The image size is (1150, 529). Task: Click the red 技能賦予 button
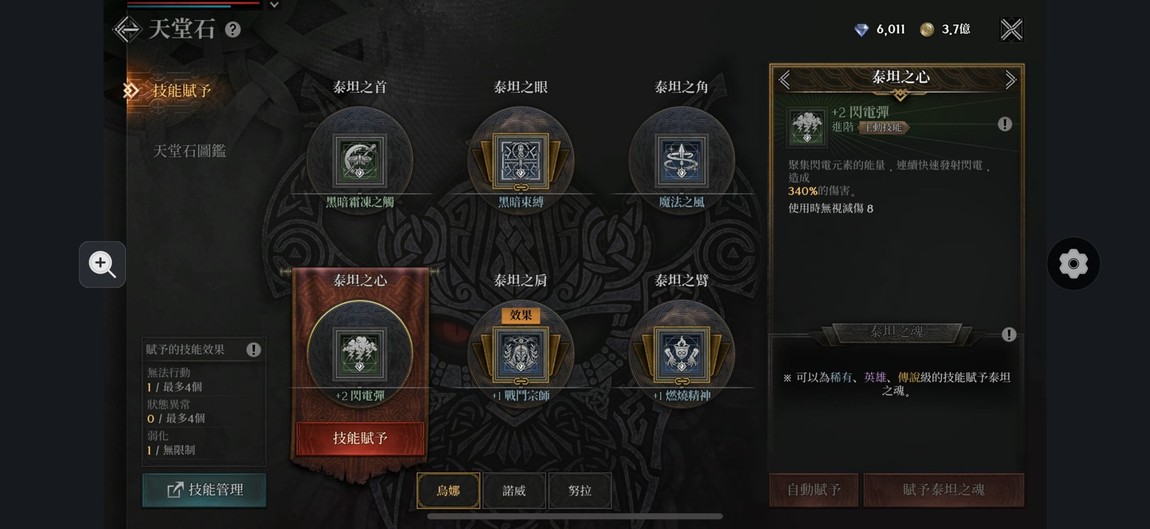point(360,439)
